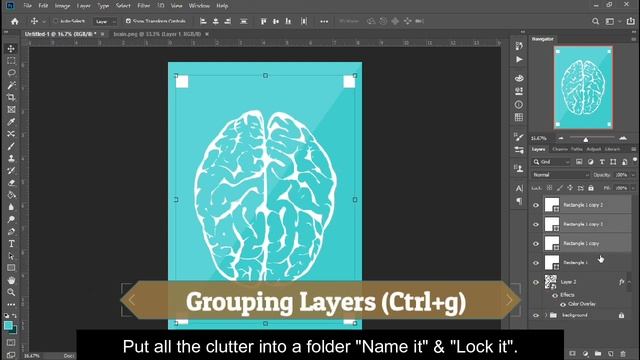Screen dimensions: 640x360
Task: Select the Eraser tool
Action: [x=11, y=183]
